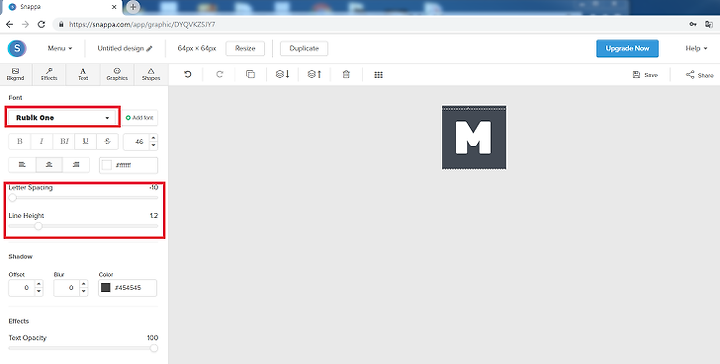Click the browser address bar URL
The height and width of the screenshot is (364, 720).
click(142, 24)
